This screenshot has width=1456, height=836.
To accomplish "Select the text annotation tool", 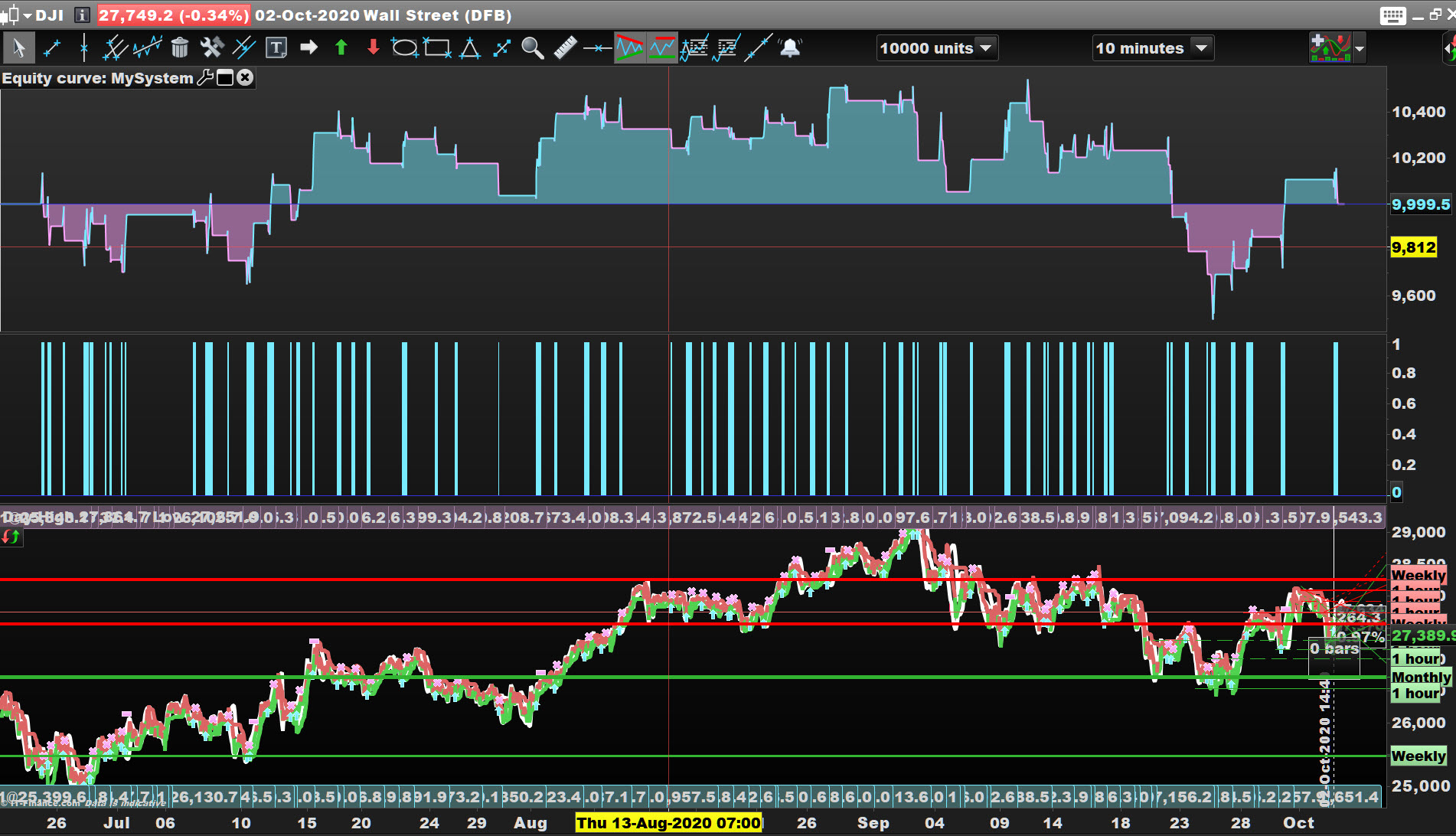I will point(276,48).
